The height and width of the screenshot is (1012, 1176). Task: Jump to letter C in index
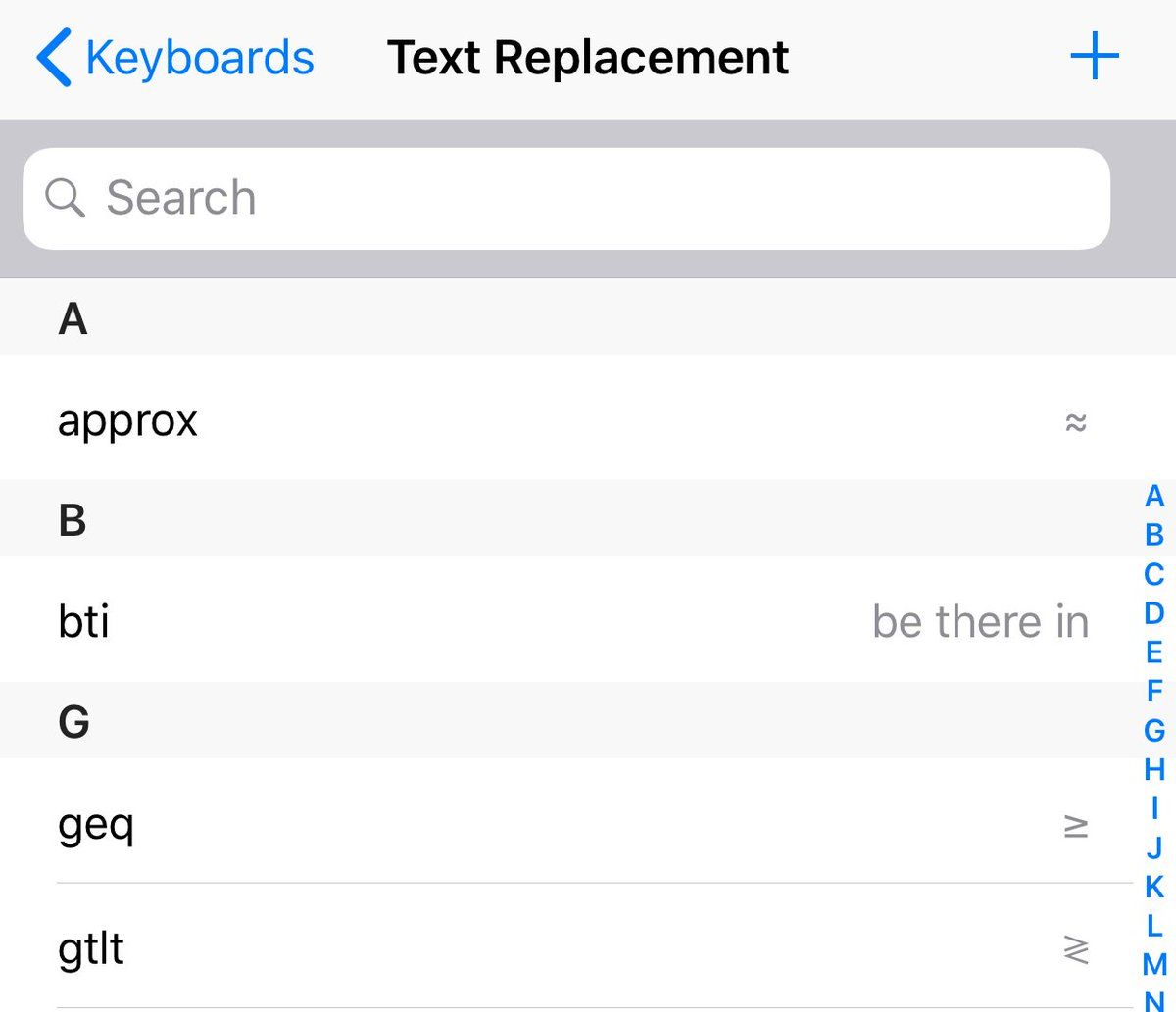click(x=1154, y=574)
